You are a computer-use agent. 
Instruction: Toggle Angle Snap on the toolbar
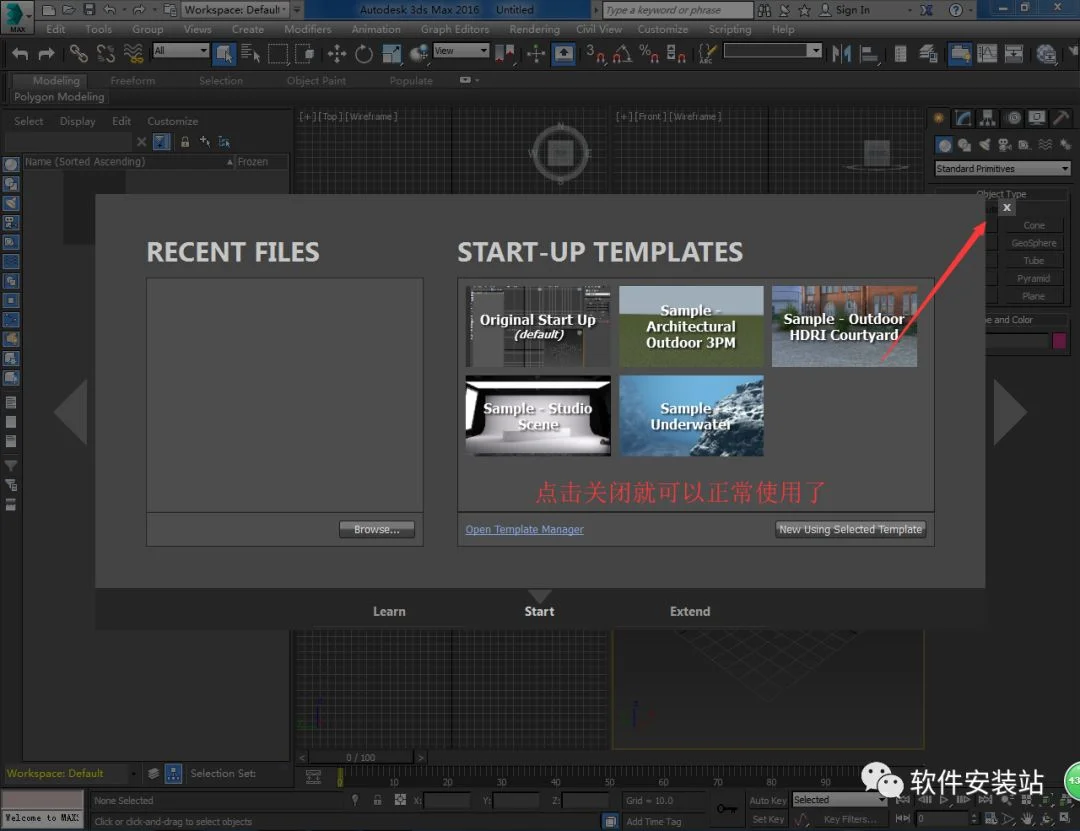[x=622, y=53]
